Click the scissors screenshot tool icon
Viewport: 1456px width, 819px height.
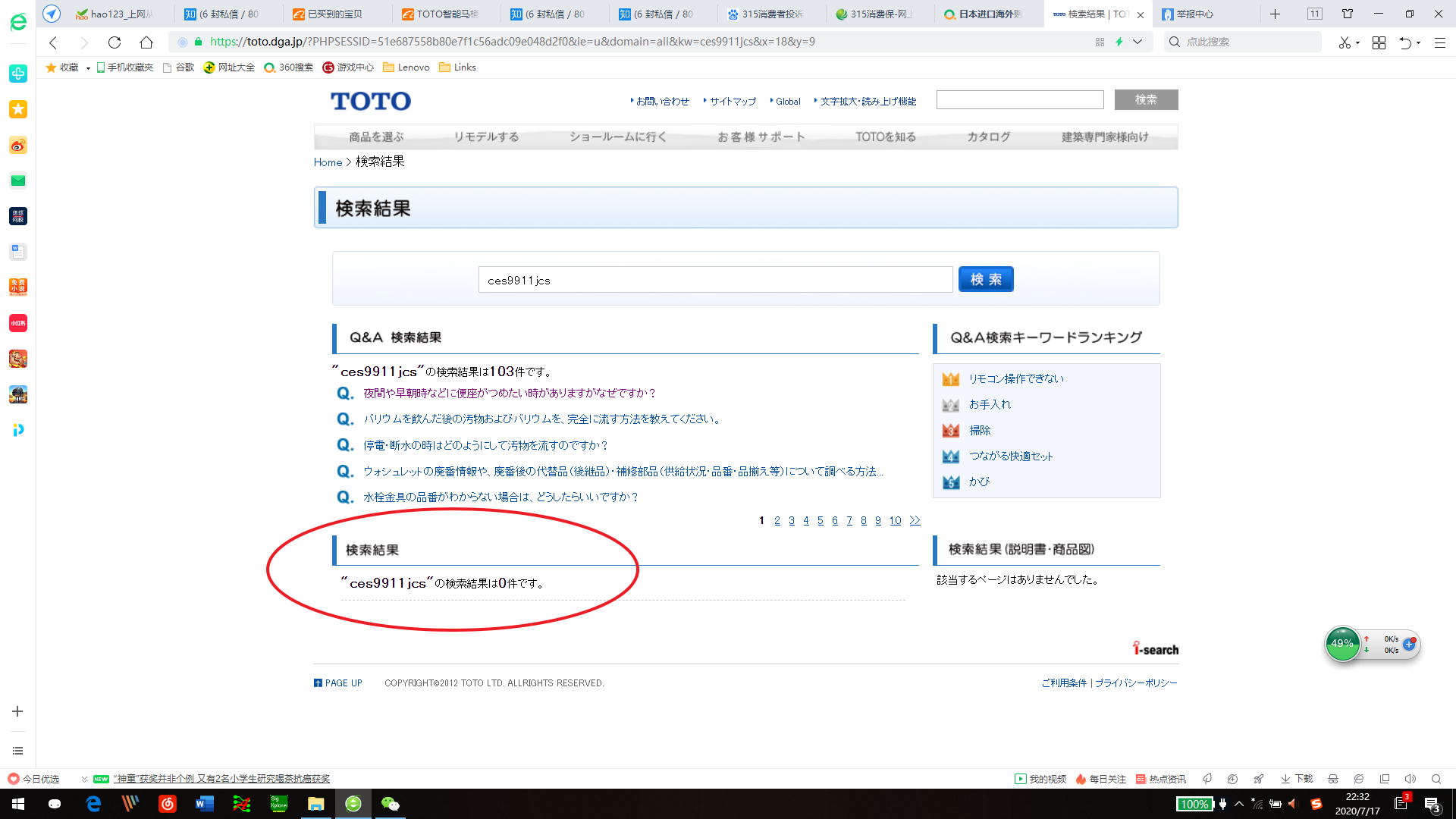(x=1345, y=42)
